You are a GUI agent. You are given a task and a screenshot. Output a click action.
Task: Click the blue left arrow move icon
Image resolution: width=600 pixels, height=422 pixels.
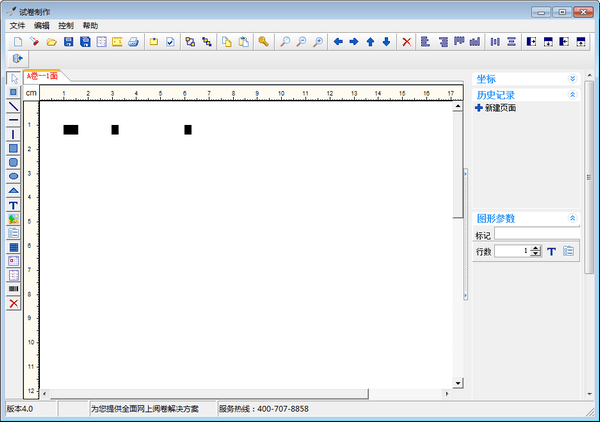(x=338, y=42)
